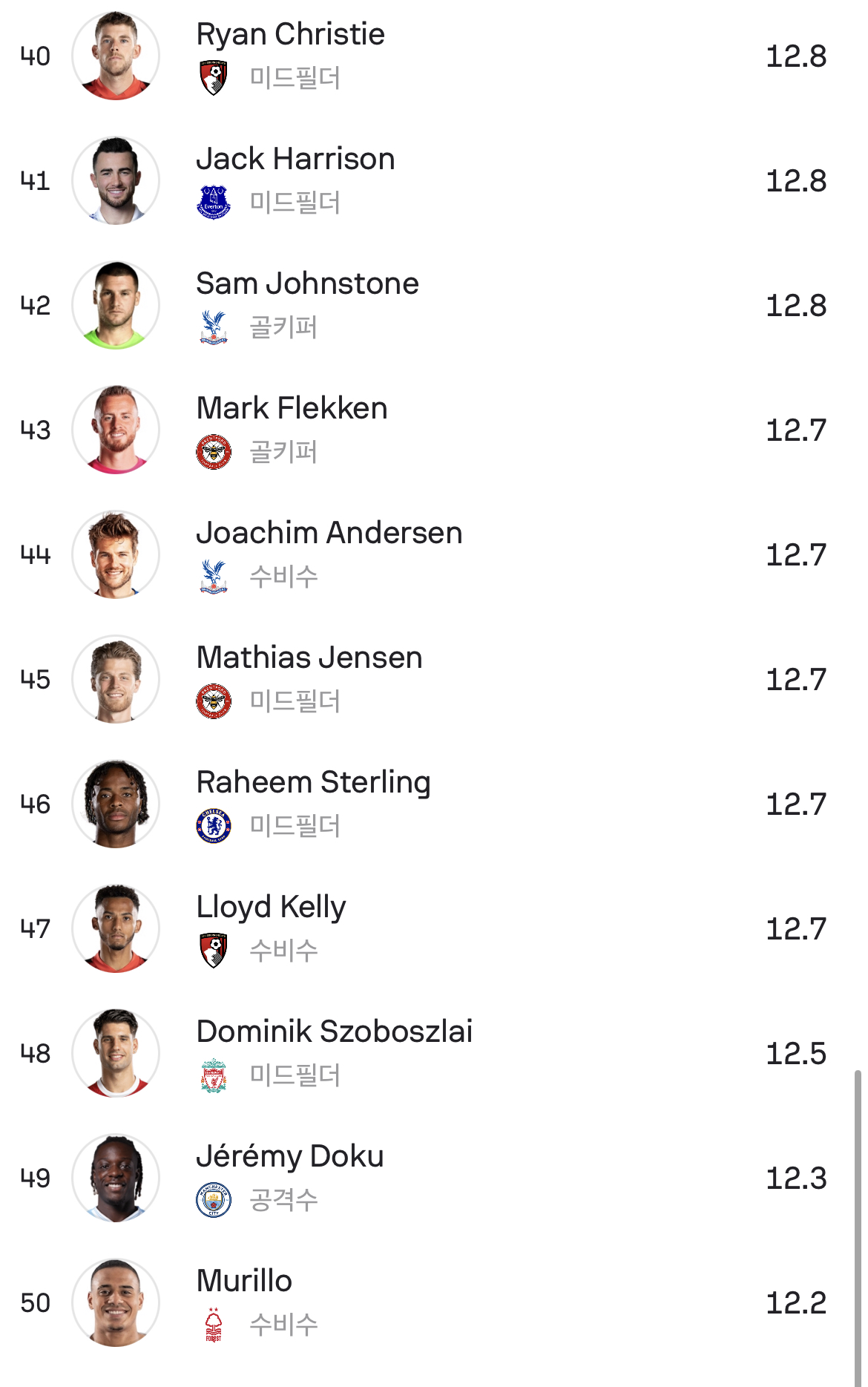Screen dimensions: 868x1387
Task: Select the Jack Harrison name link
Action: pyautogui.click(x=295, y=159)
